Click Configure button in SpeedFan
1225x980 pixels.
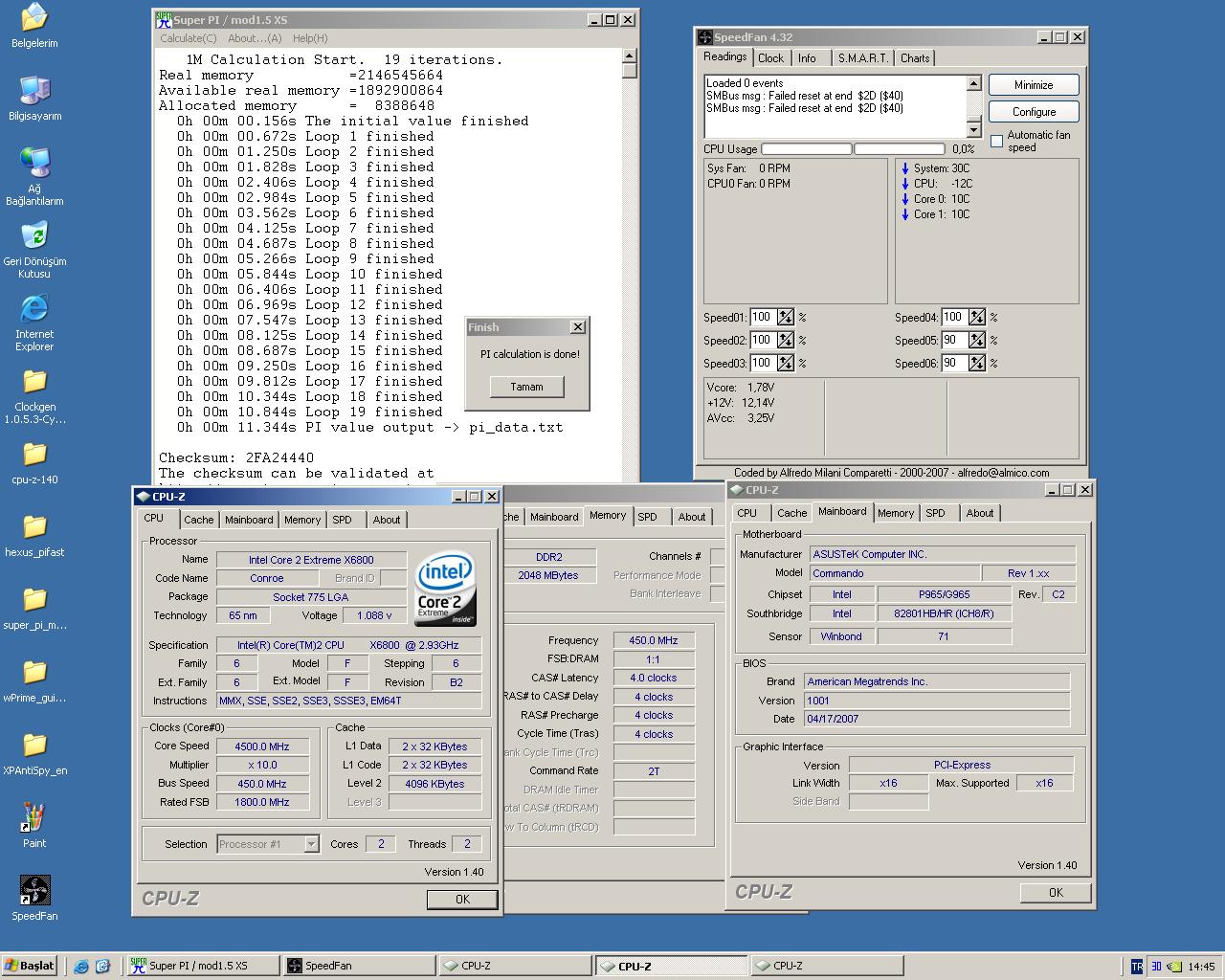[x=1034, y=112]
